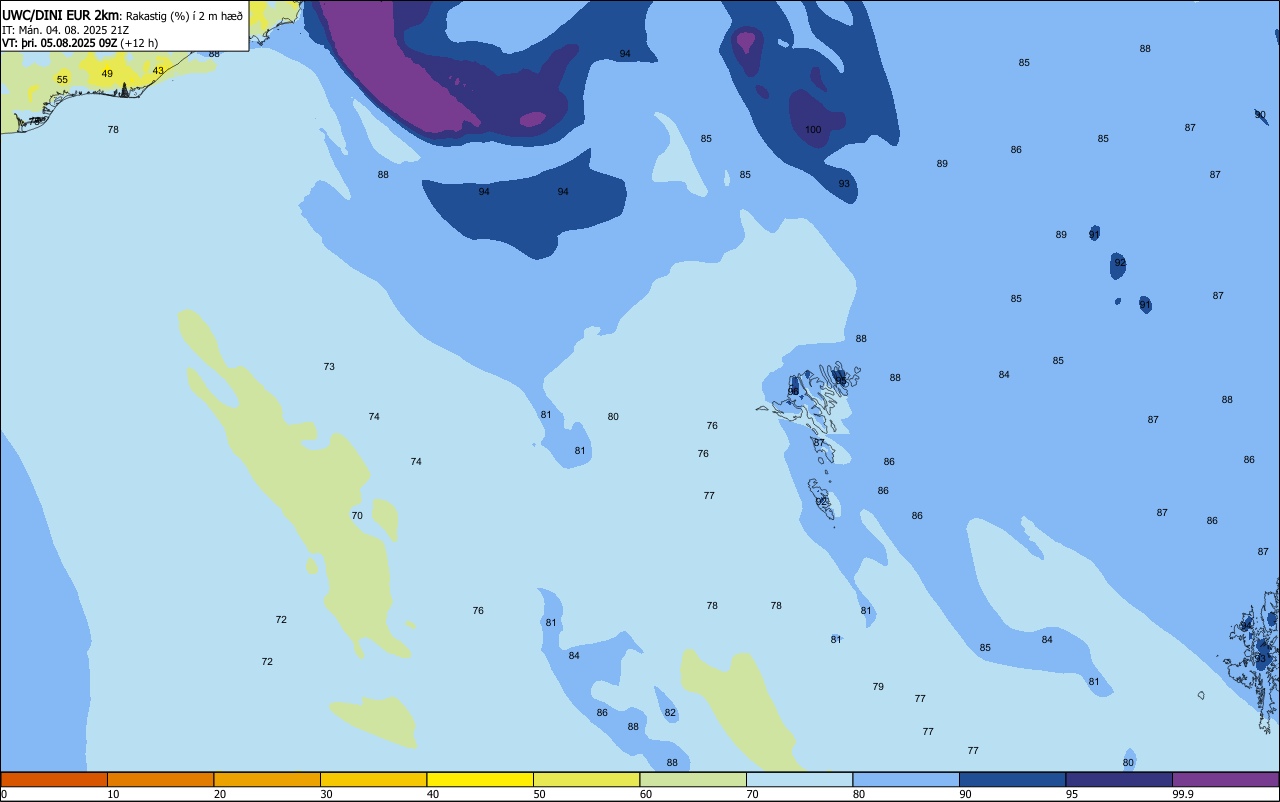1280x802 pixels.
Task: Click the 0–10 dark red-orange legend swatch
Action: [54, 779]
